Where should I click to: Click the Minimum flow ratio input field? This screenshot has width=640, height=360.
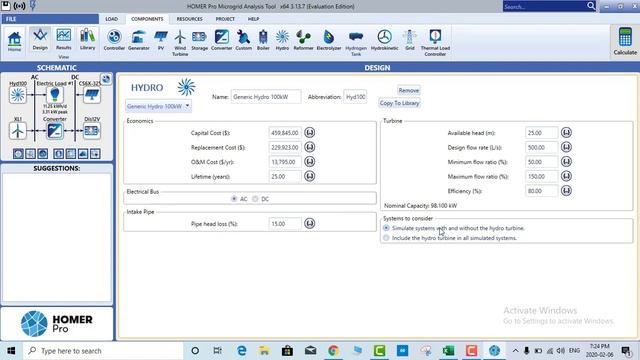(542, 162)
